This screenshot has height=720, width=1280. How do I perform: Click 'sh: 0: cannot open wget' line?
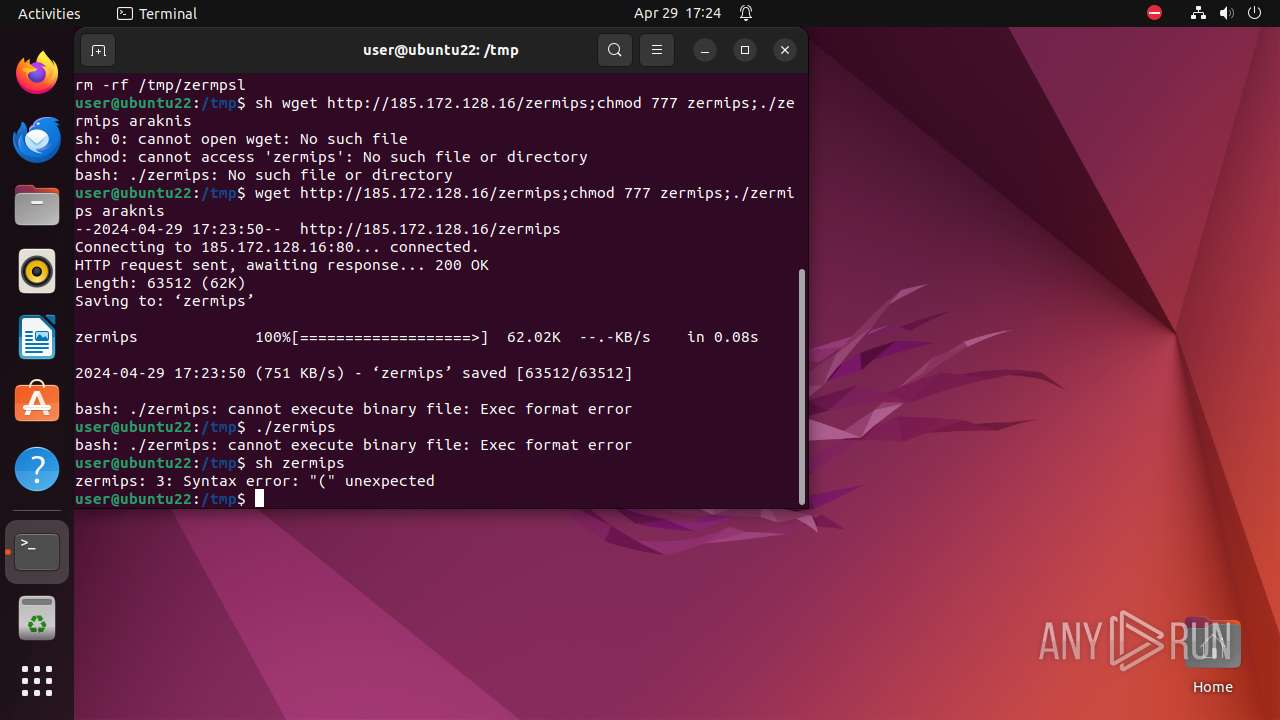click(241, 139)
